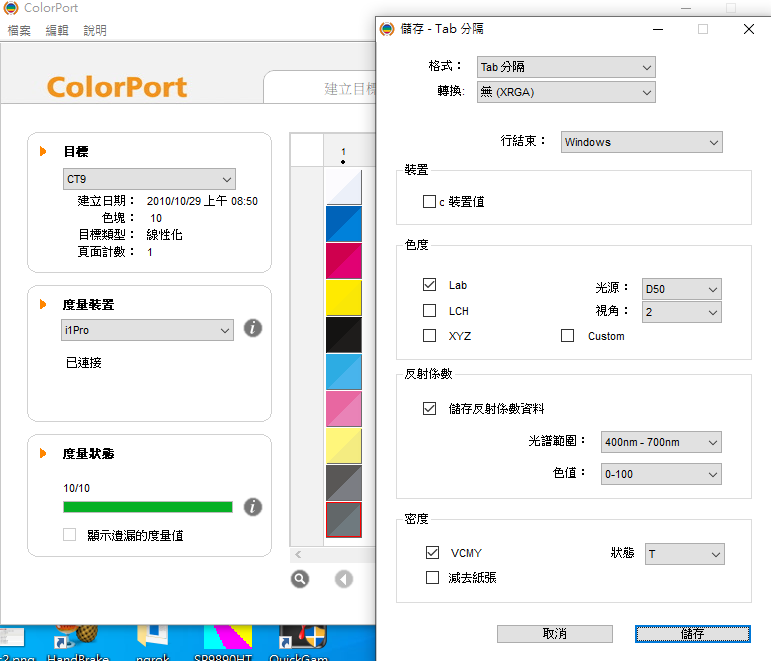Uncheck 儲存反射係數資料 checkbox
Screen dimensions: 771x661
[x=429, y=408]
